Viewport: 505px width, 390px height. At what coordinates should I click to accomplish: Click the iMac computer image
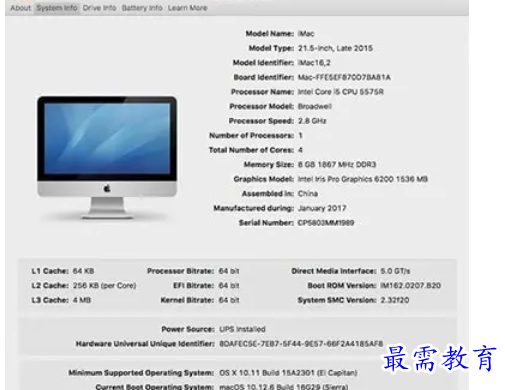(107, 157)
